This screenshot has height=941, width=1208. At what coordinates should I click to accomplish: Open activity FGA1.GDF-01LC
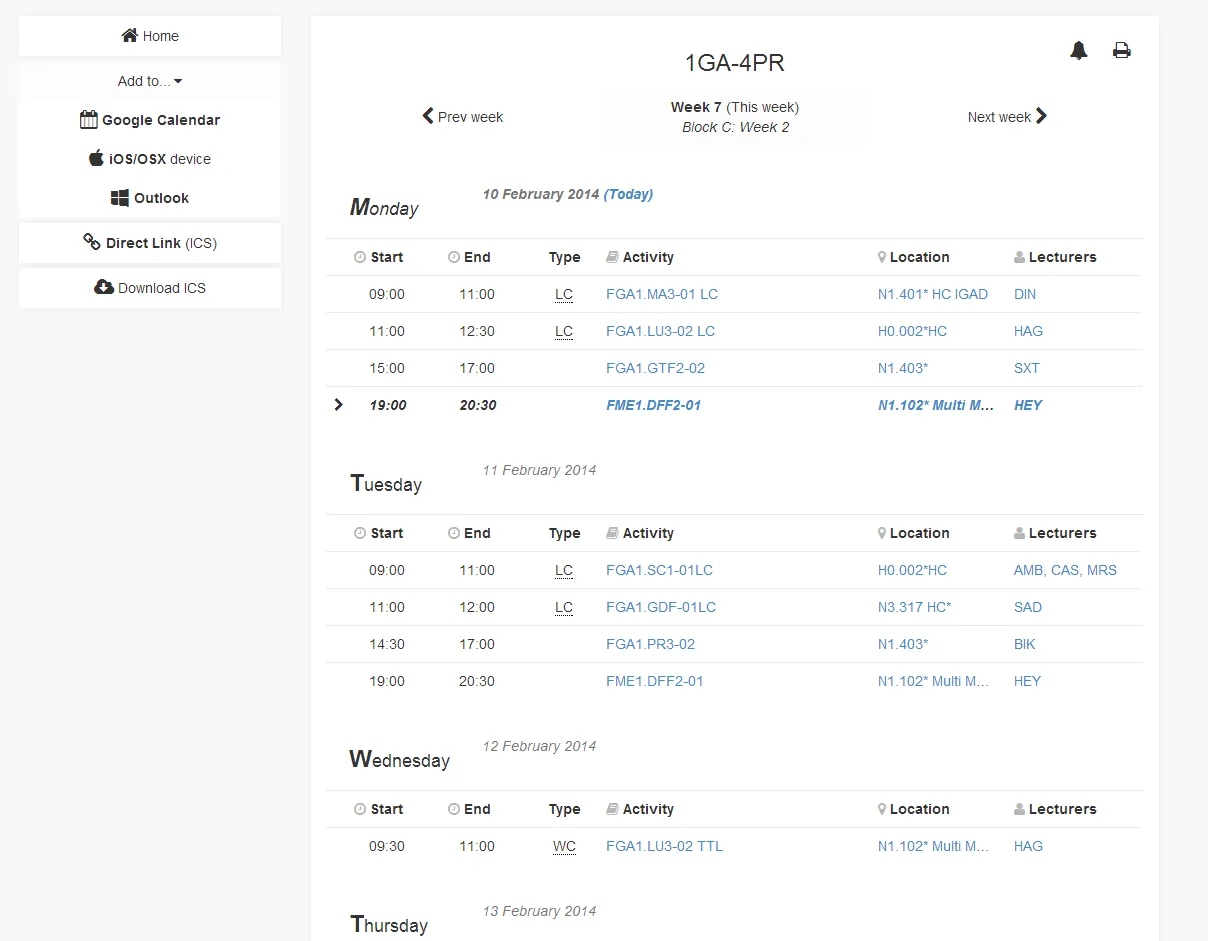point(661,607)
